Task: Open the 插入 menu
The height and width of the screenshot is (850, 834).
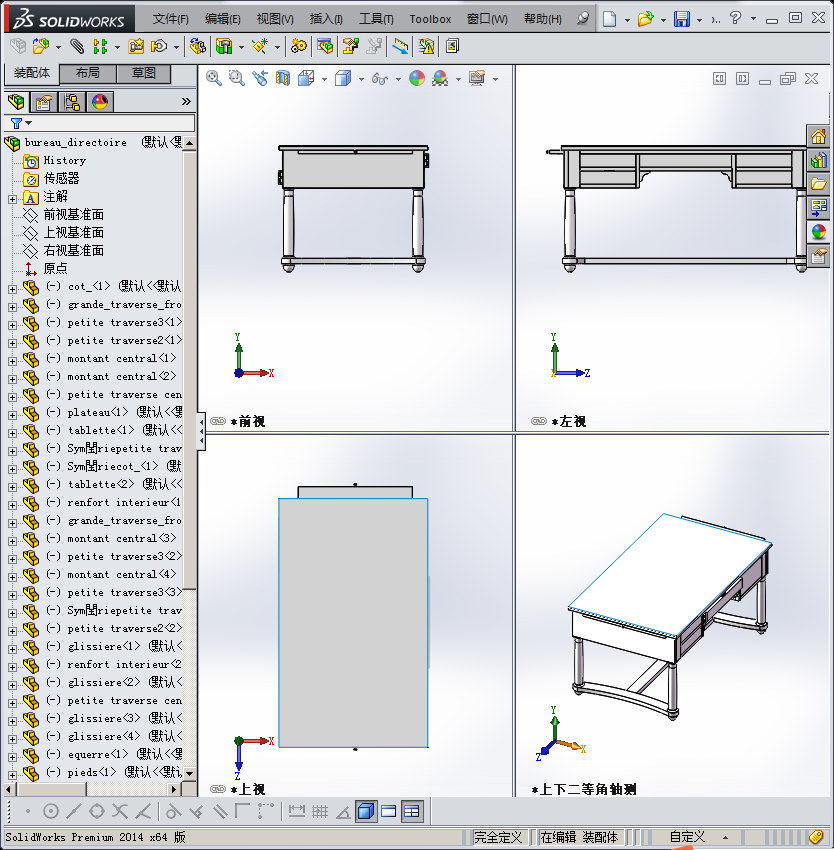Action: (x=325, y=17)
